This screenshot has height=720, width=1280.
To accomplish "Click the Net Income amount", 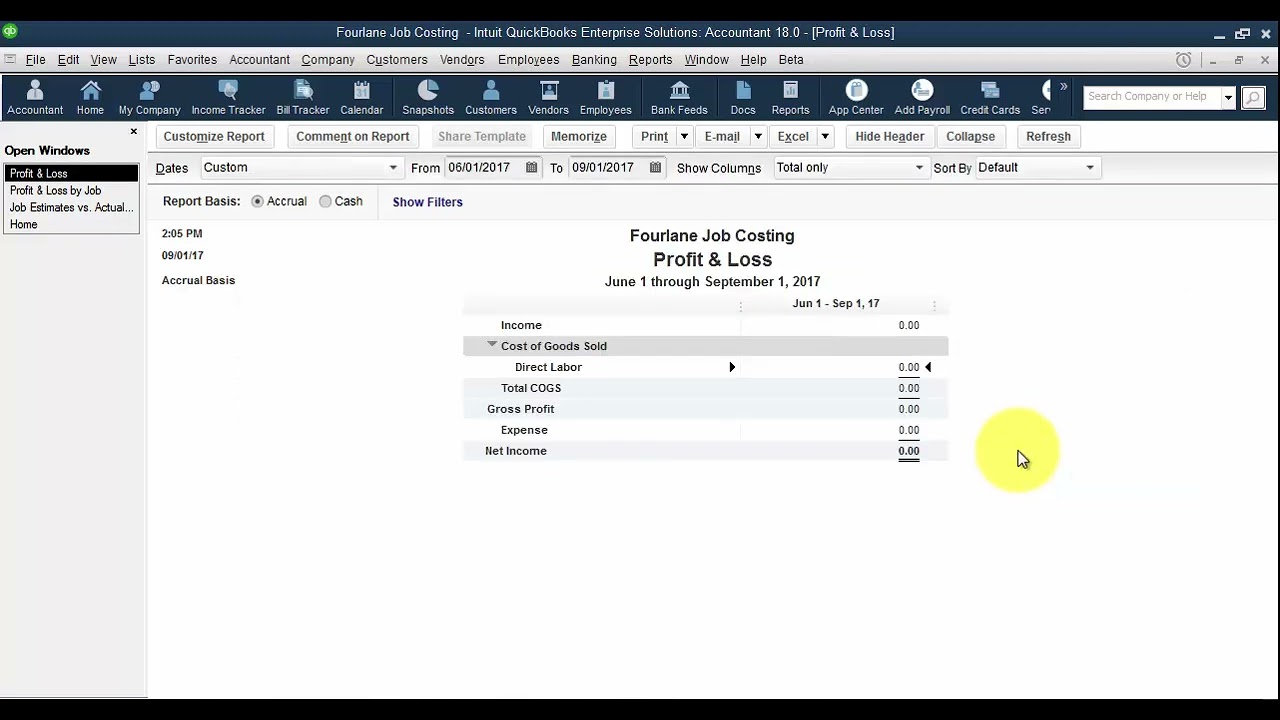I will 908,451.
